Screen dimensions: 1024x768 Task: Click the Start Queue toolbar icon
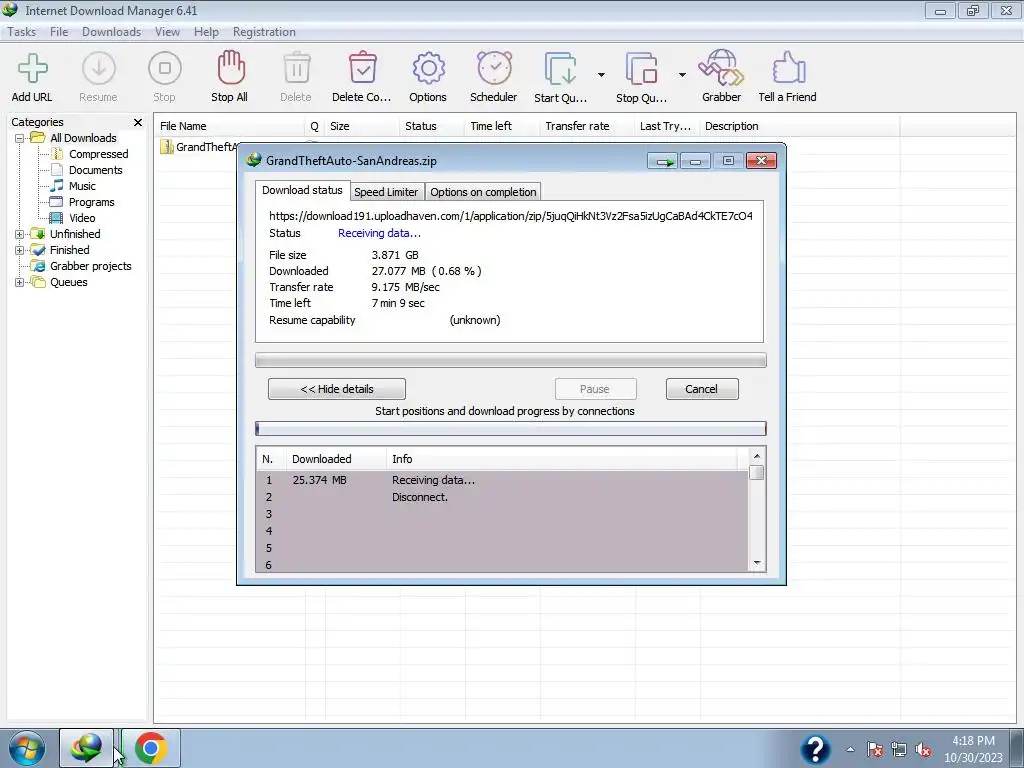(560, 69)
